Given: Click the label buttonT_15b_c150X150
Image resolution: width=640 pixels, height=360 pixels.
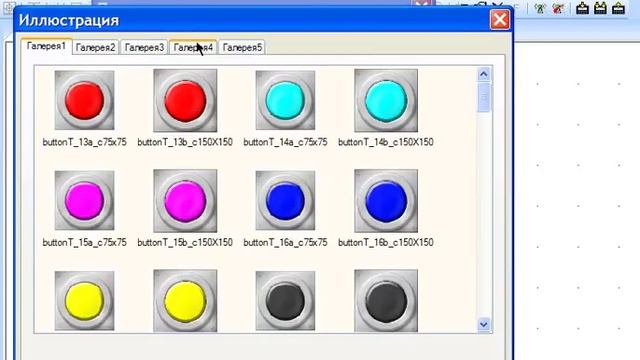Looking at the screenshot, I should pos(185,242).
